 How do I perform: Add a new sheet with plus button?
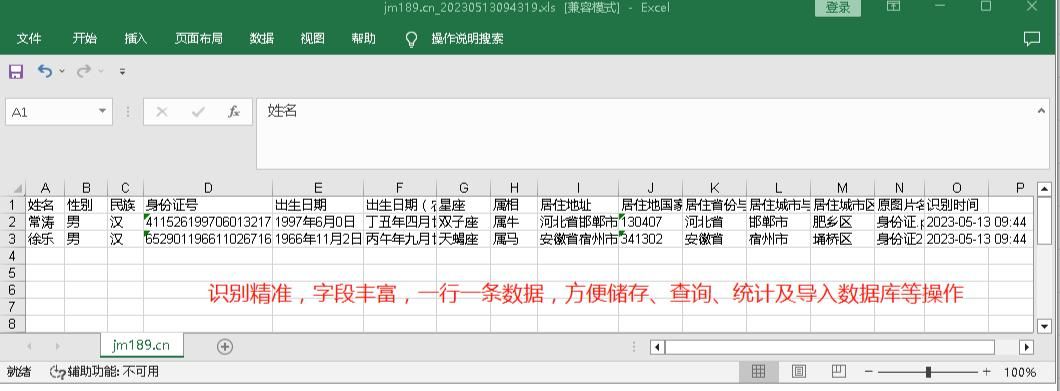(224, 346)
